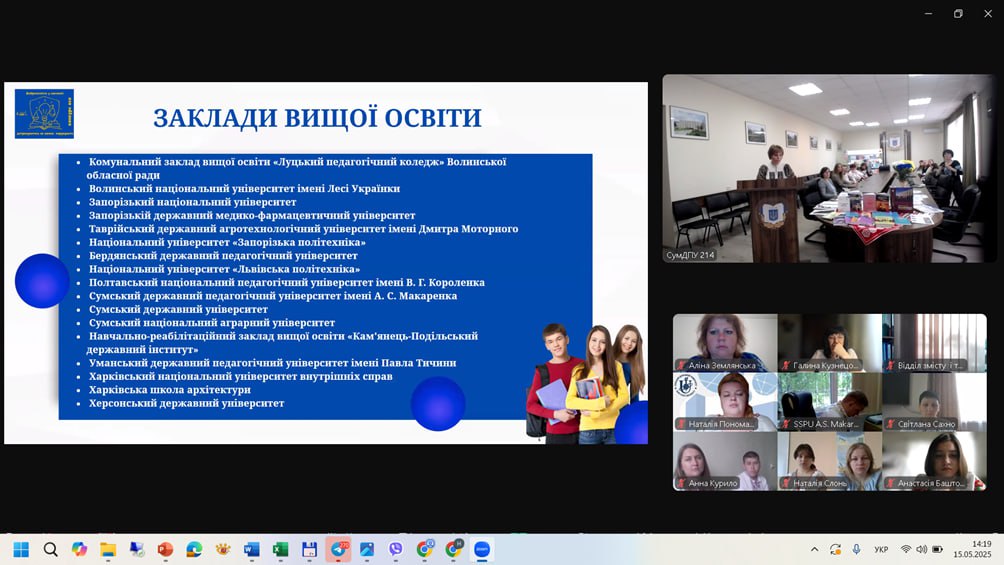The image size is (1004, 565).
Task: Click muted mic icon beside Наталія Слонь
Action: 786,483
